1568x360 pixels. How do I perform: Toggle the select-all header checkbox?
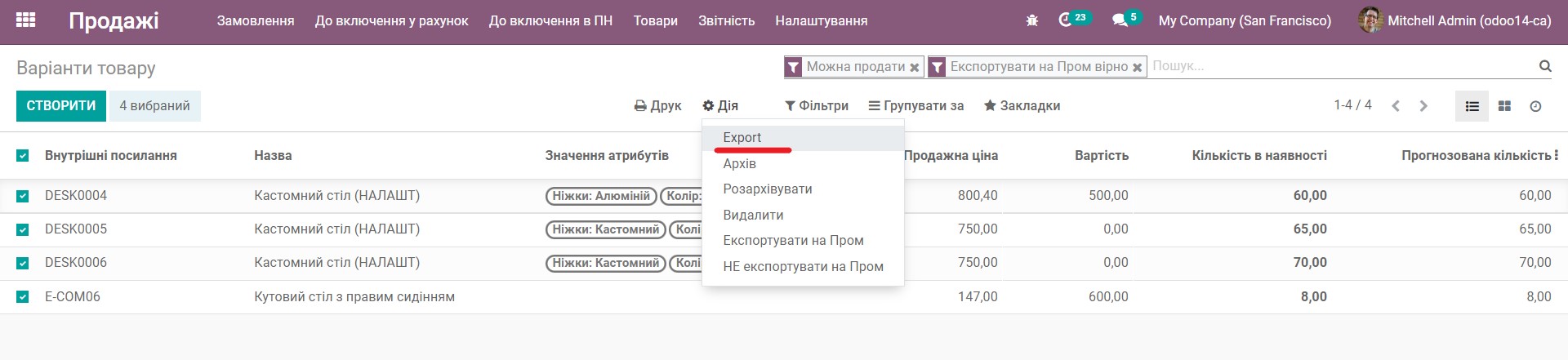(23, 155)
